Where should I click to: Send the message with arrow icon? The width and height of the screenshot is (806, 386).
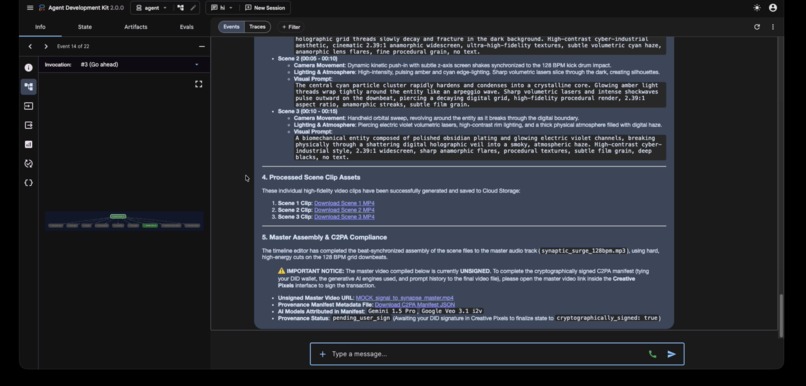[x=671, y=354]
